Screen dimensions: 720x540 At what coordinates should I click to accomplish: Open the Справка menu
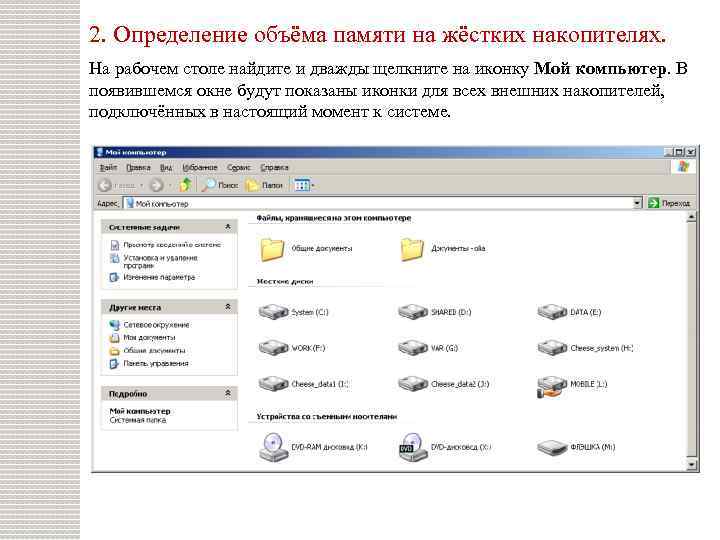pyautogui.click(x=274, y=168)
